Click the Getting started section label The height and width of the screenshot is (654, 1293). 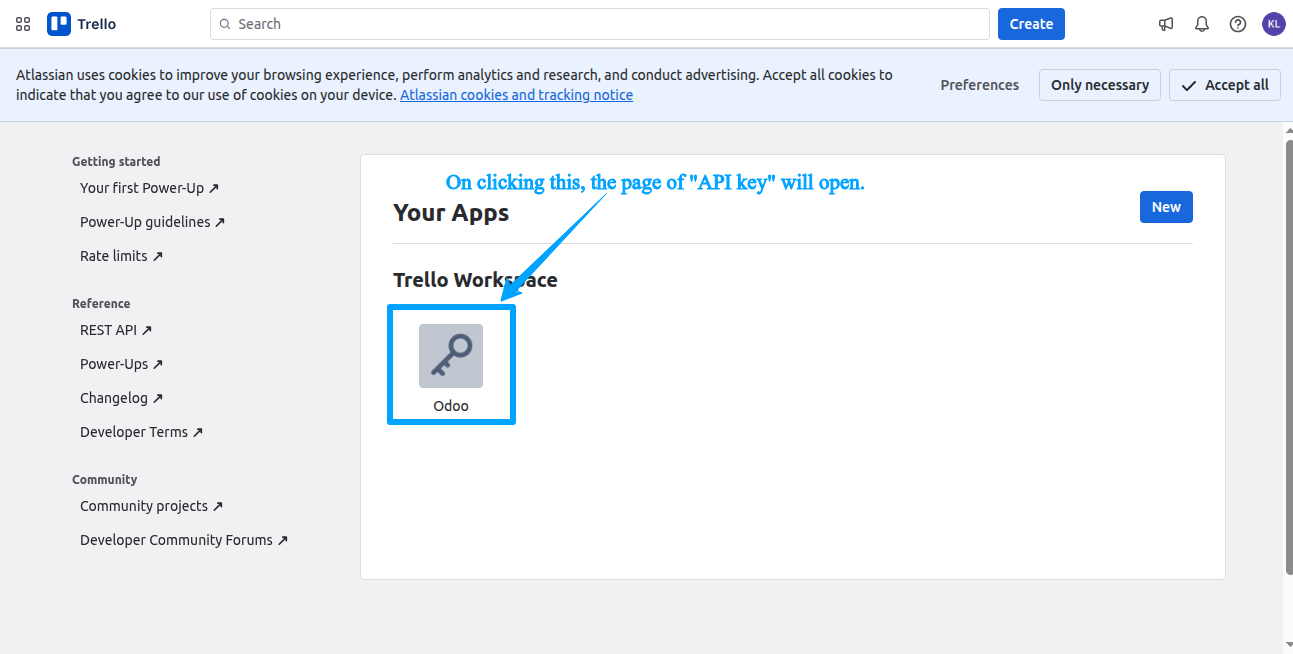116,161
